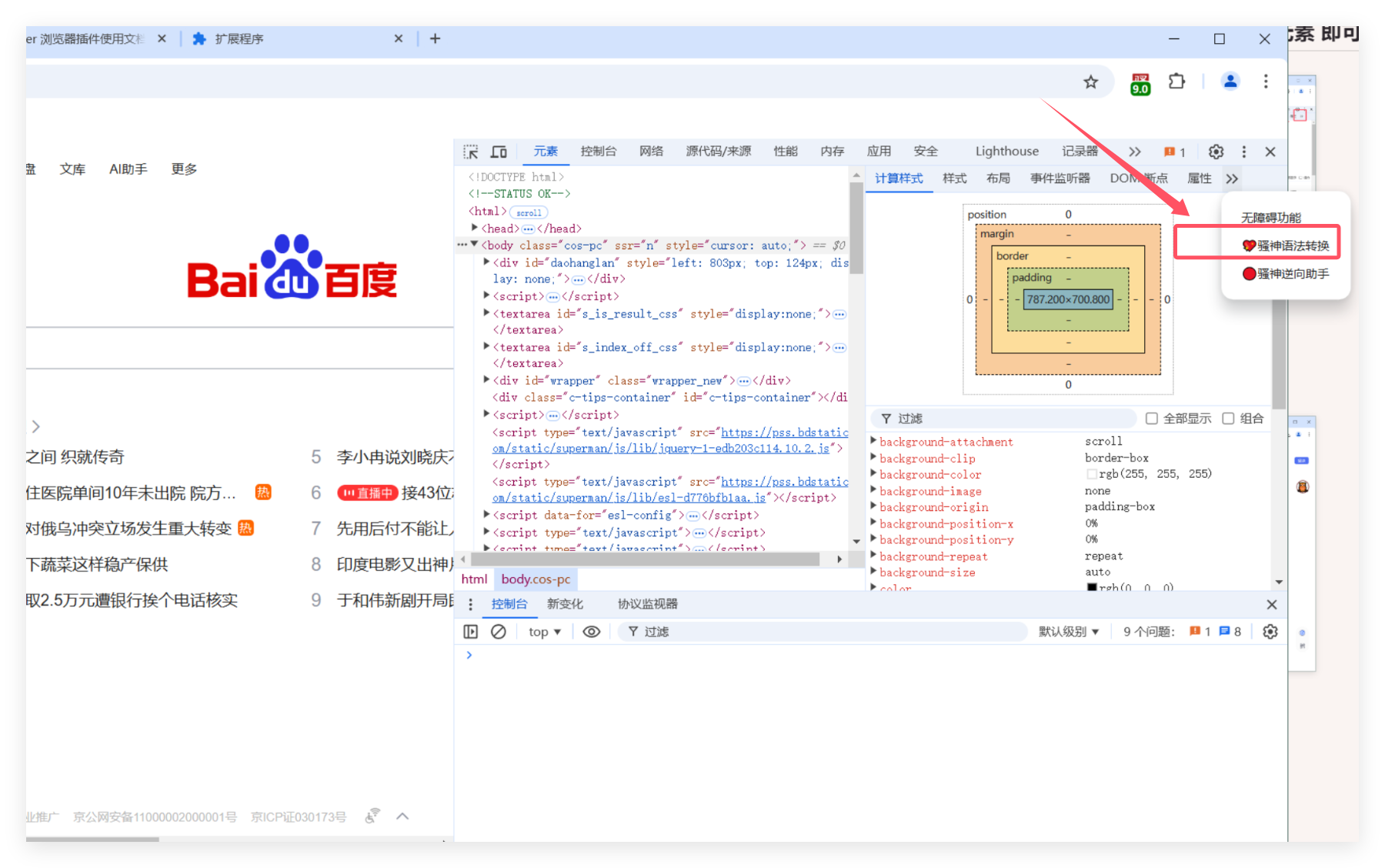Image resolution: width=1385 pixels, height=868 pixels.
Task: Click the 8 info issues counter
Action: click(x=1230, y=632)
